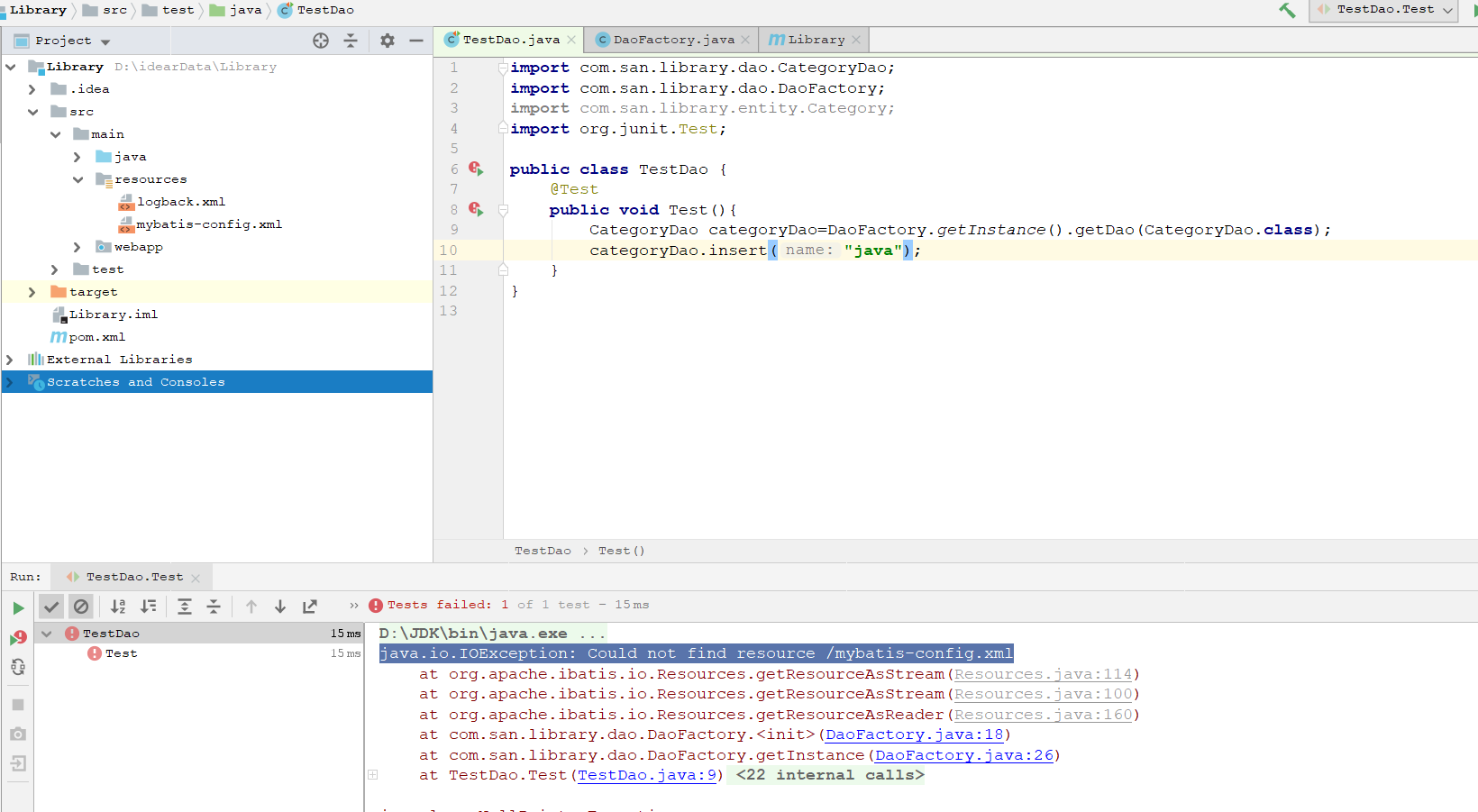Collapse all in the Project tool window
This screenshot has width=1478, height=812.
[x=351, y=41]
